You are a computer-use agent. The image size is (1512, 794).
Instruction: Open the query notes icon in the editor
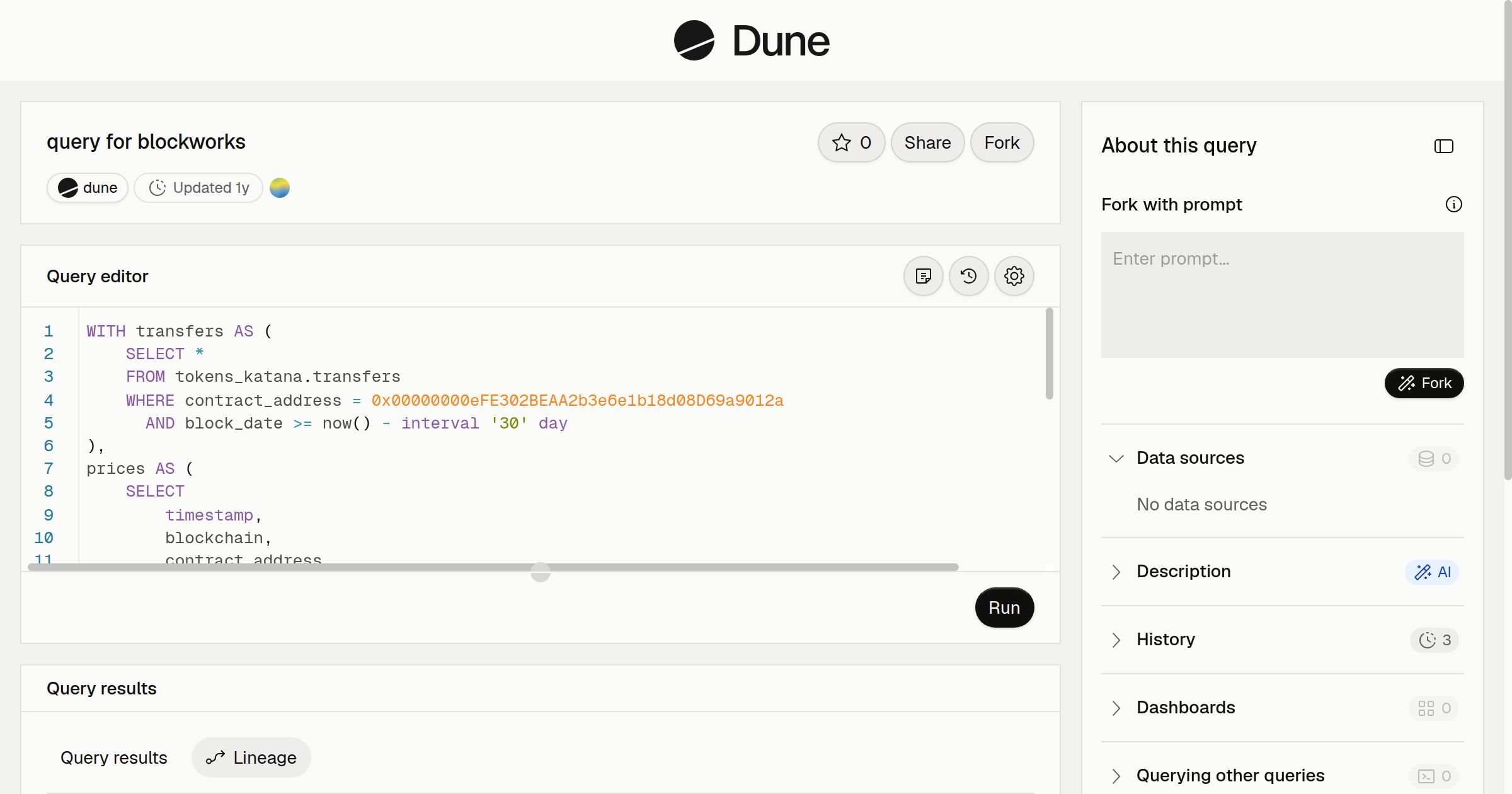tap(924, 276)
